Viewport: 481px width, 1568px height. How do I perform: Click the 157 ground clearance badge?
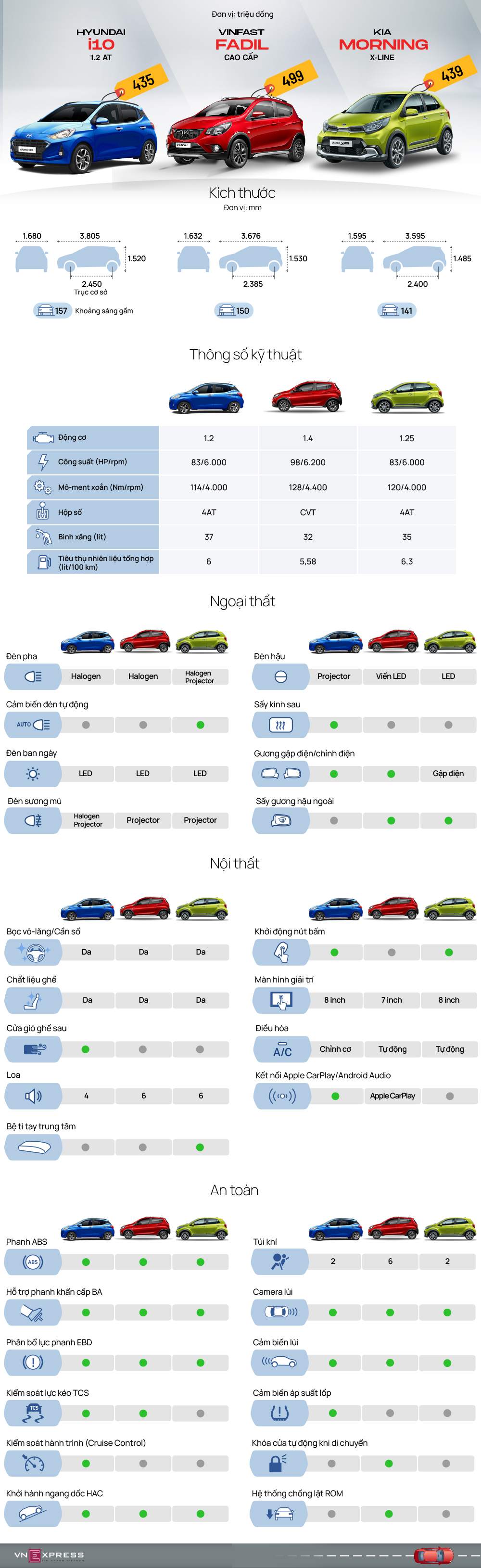tap(53, 311)
